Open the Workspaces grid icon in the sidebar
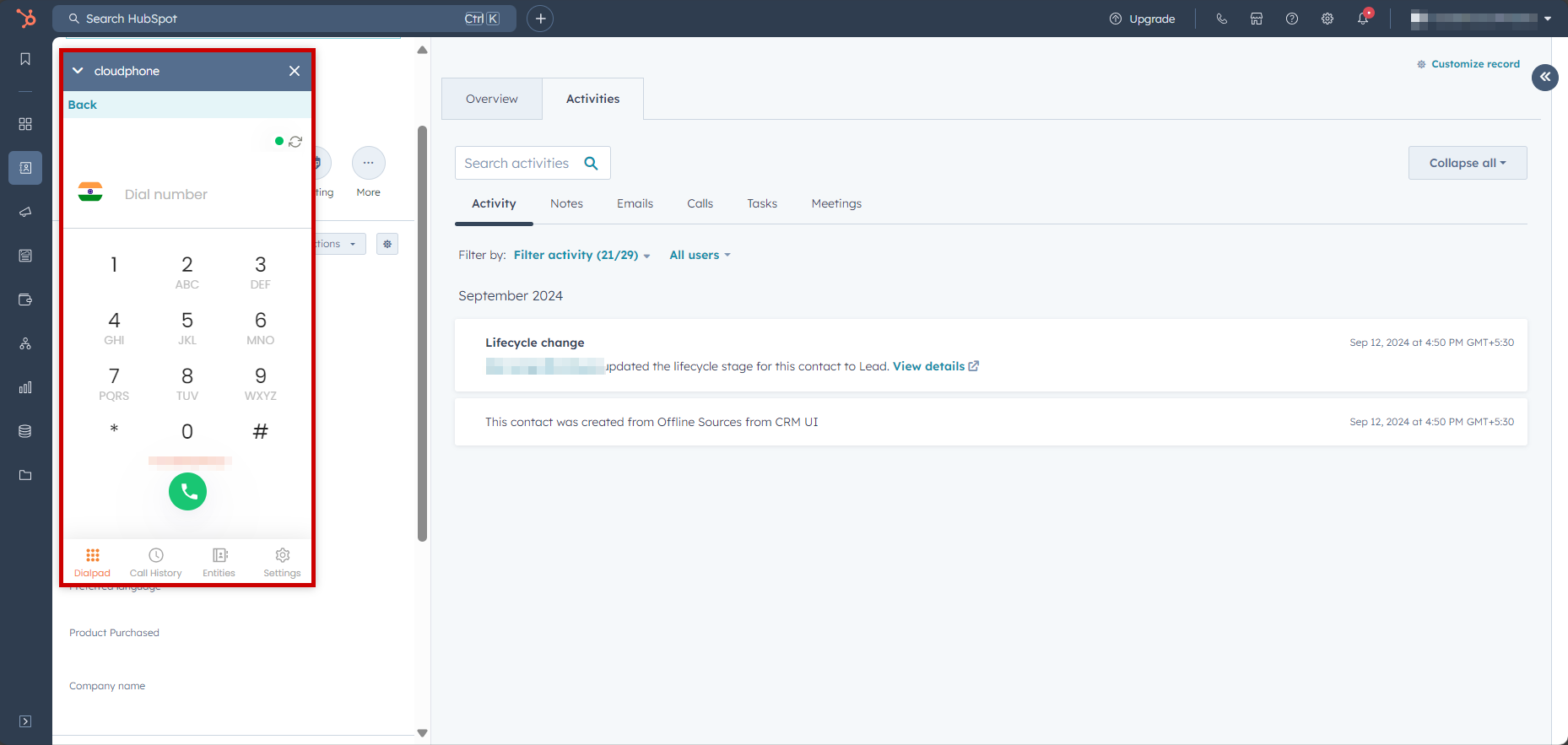This screenshot has width=1568, height=745. coord(25,124)
